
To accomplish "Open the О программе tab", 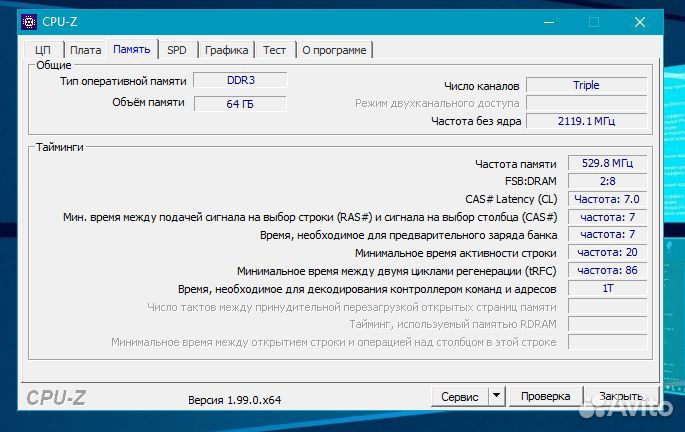I will pos(334,50).
